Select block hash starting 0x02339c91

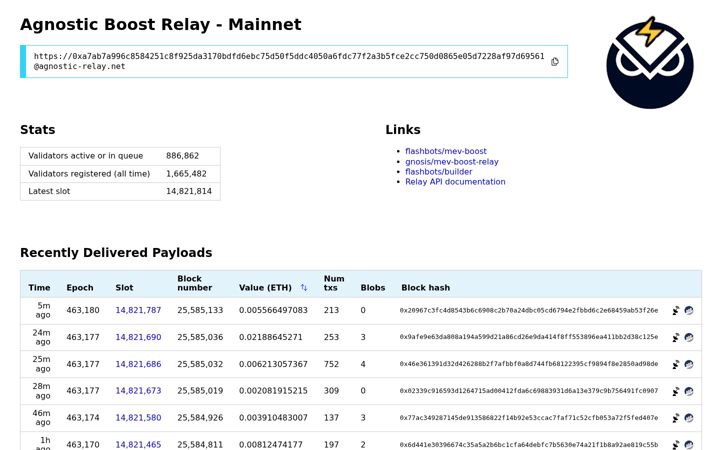[x=529, y=391]
